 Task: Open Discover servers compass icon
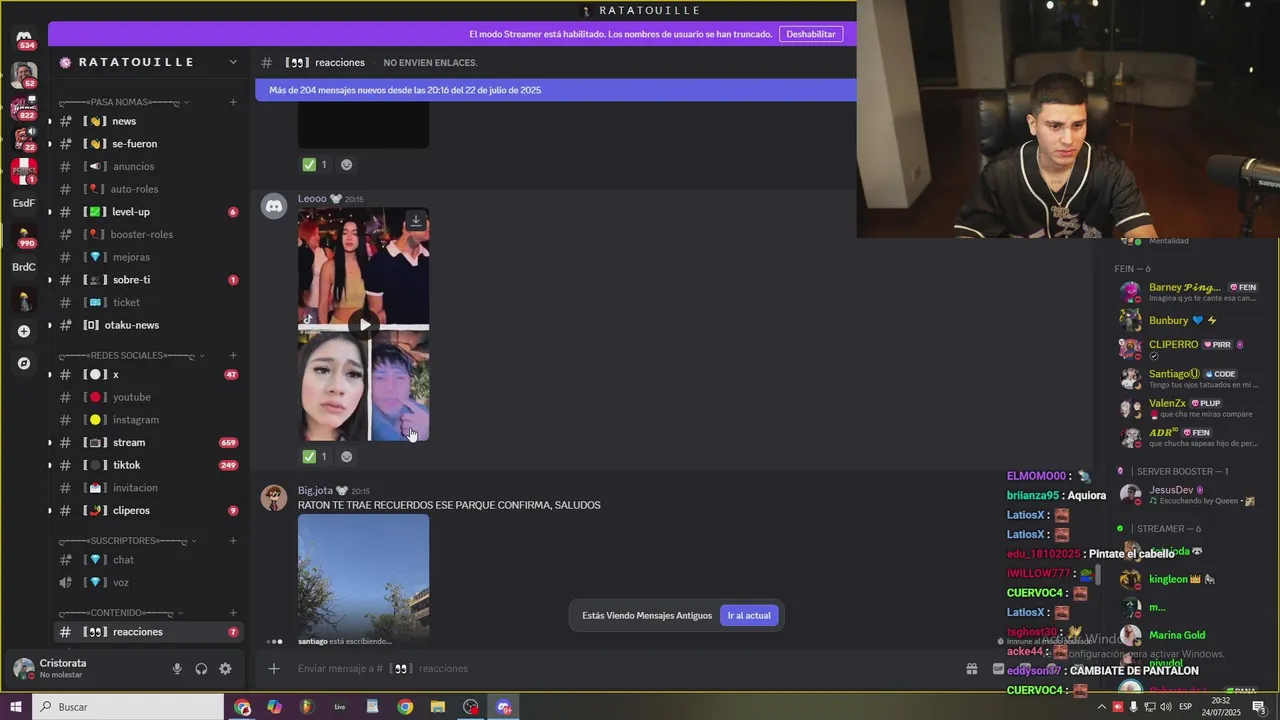[24, 363]
